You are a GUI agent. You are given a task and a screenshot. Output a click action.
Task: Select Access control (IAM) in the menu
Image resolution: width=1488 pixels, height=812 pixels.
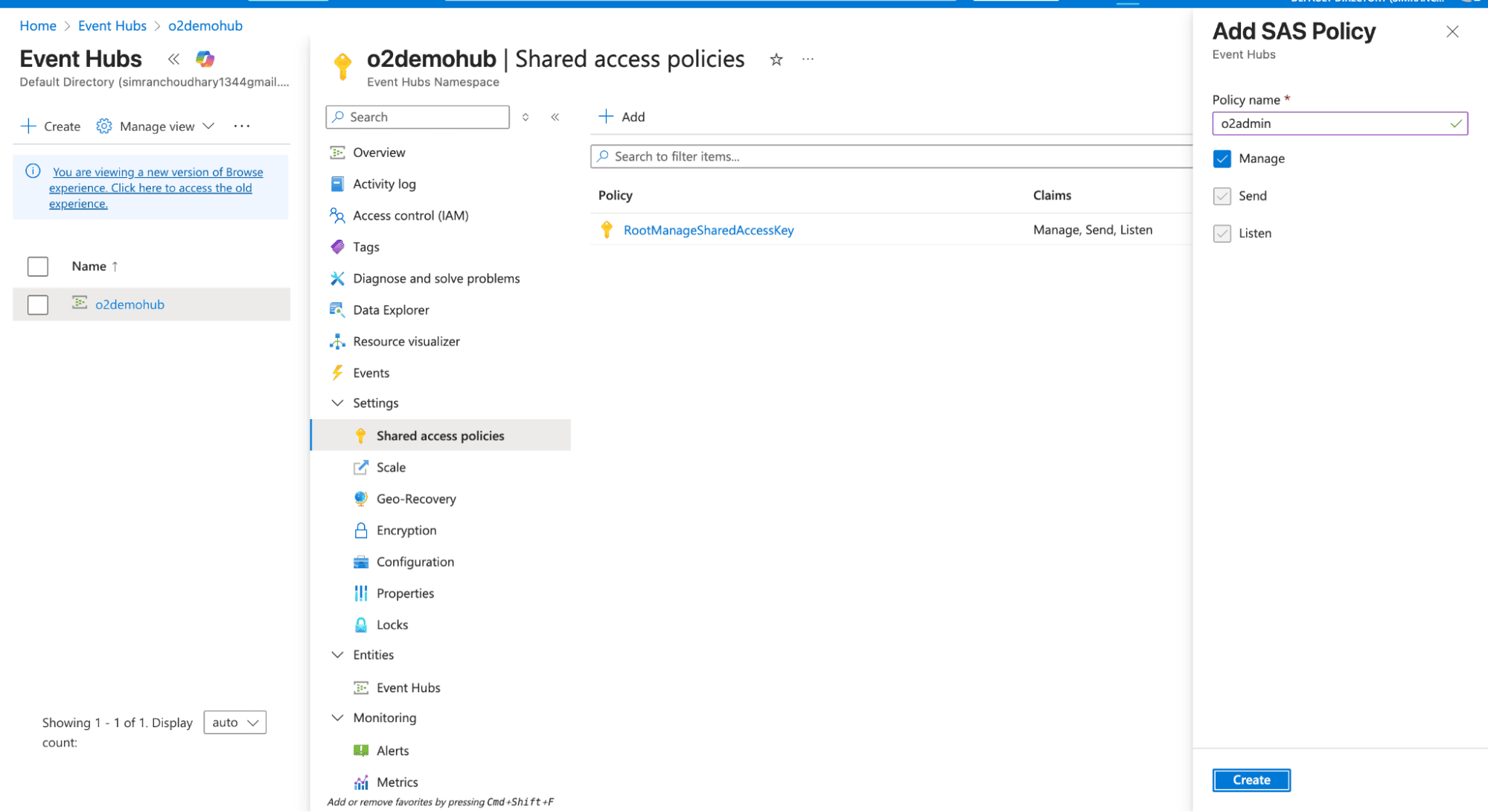pyautogui.click(x=411, y=215)
